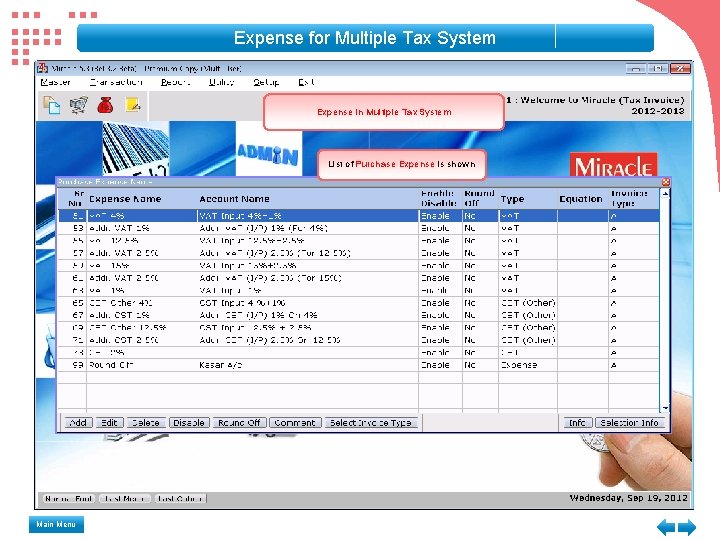
Task: Open the yellow note toolbar icon
Action: pos(133,105)
